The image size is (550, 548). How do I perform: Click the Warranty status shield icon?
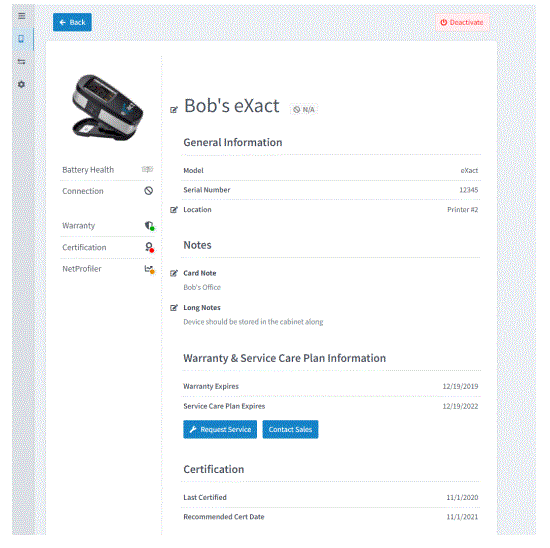149,226
